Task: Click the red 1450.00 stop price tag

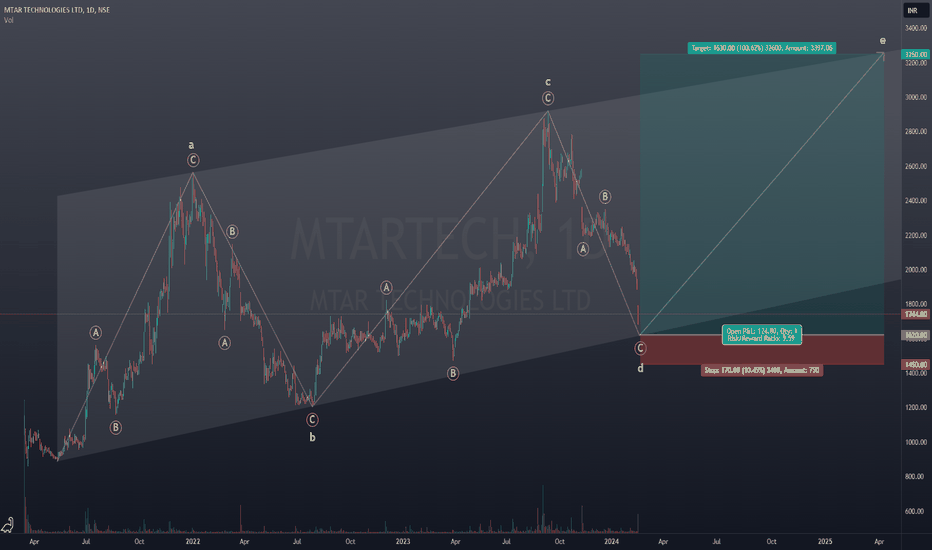Action: coord(916,364)
